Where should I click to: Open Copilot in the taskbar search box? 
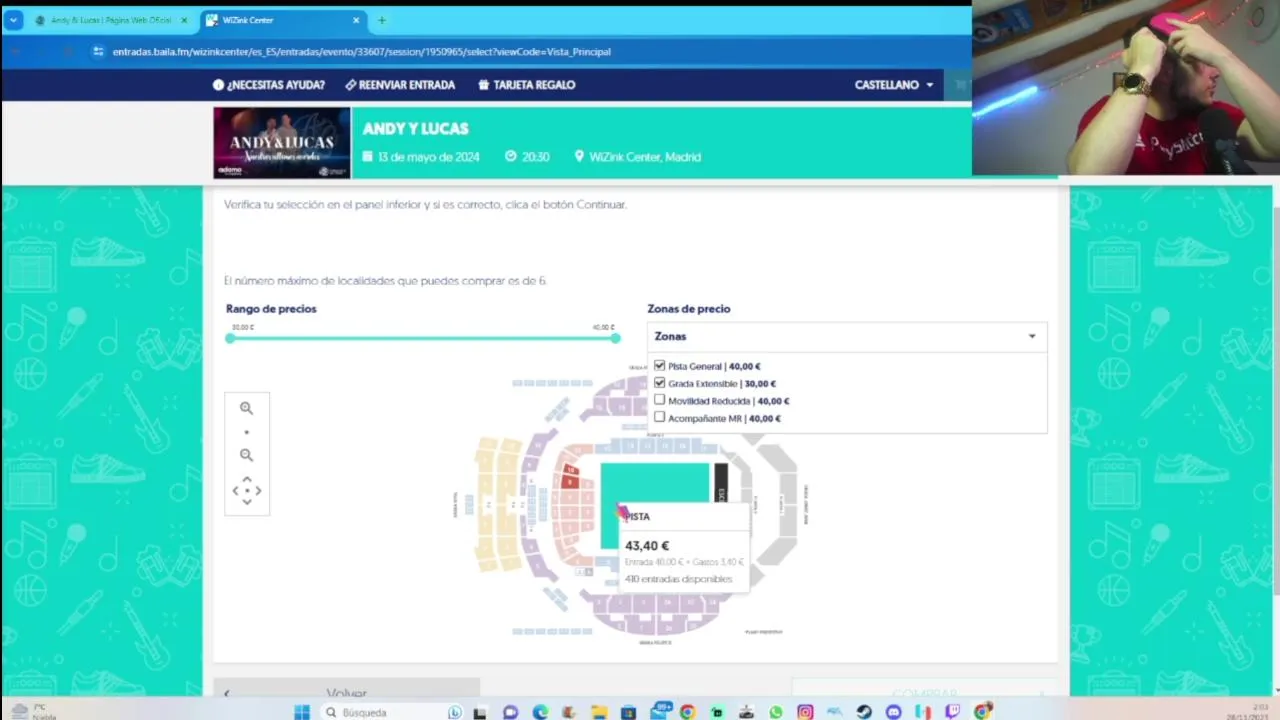pos(455,712)
